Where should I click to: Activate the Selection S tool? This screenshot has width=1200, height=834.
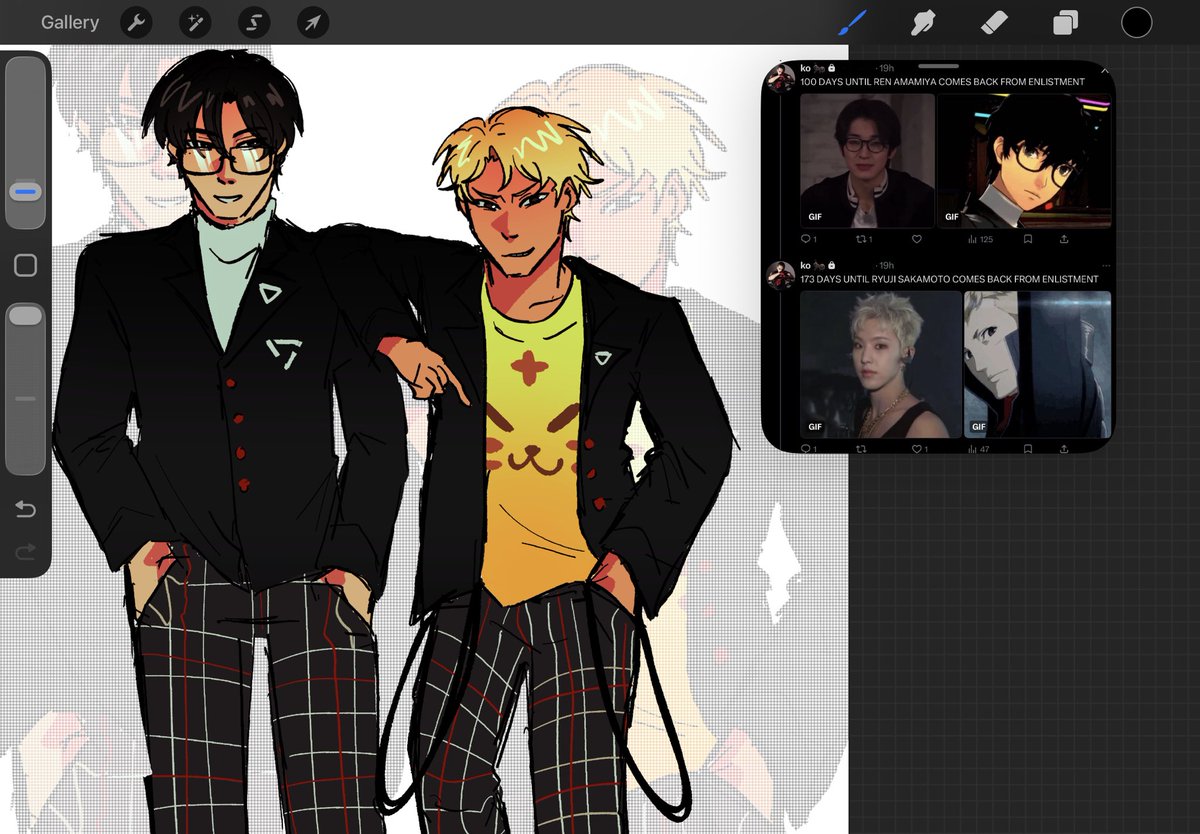pos(254,22)
